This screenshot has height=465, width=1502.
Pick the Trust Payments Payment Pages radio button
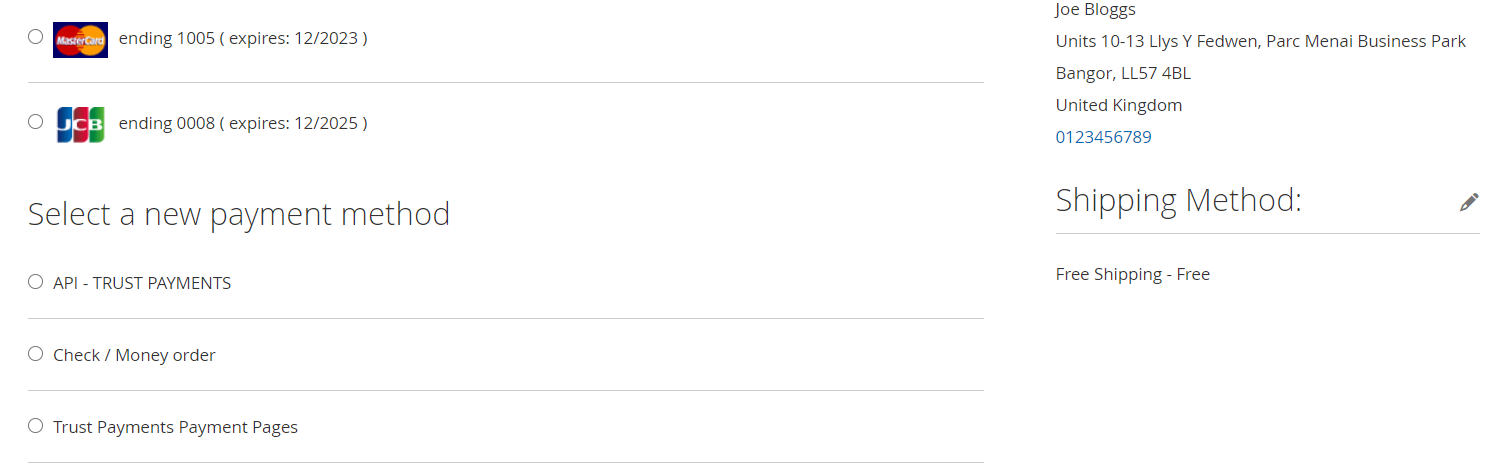(36, 426)
